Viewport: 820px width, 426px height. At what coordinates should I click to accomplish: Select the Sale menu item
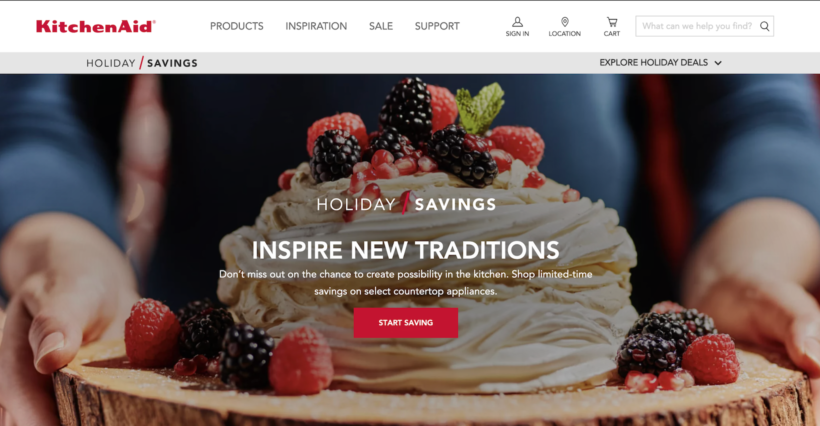point(381,26)
